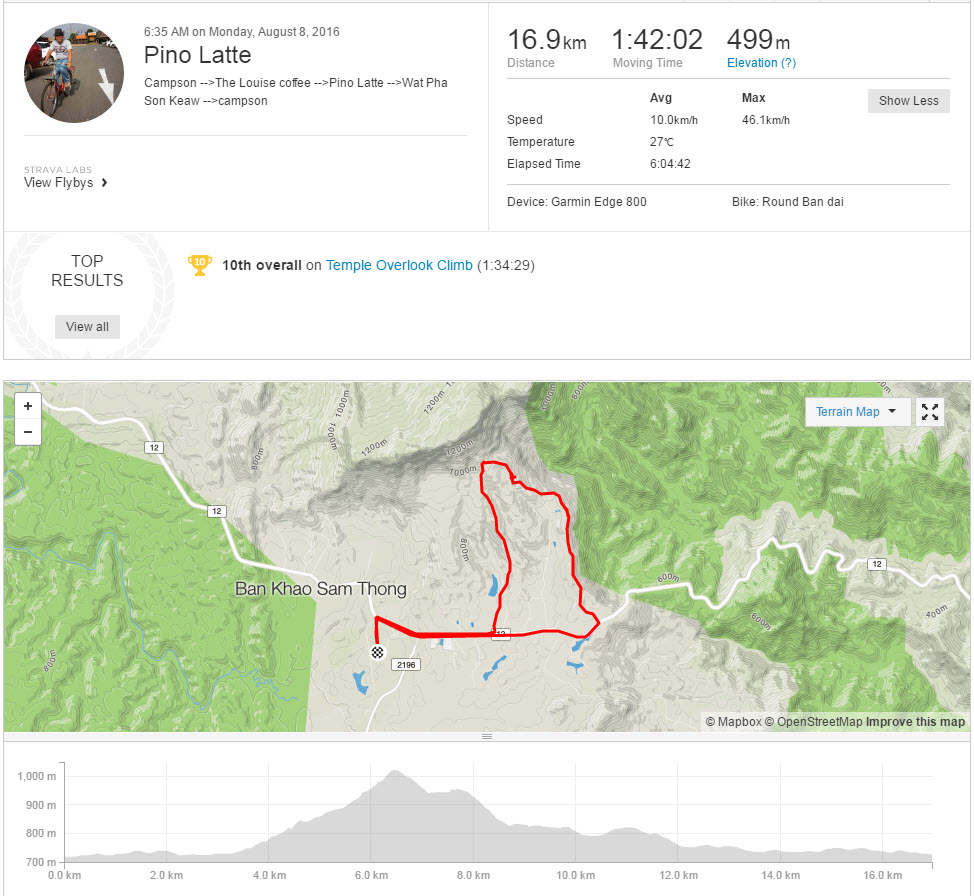
Task: Click the Ban Khao Sam Thong map label
Action: click(321, 589)
